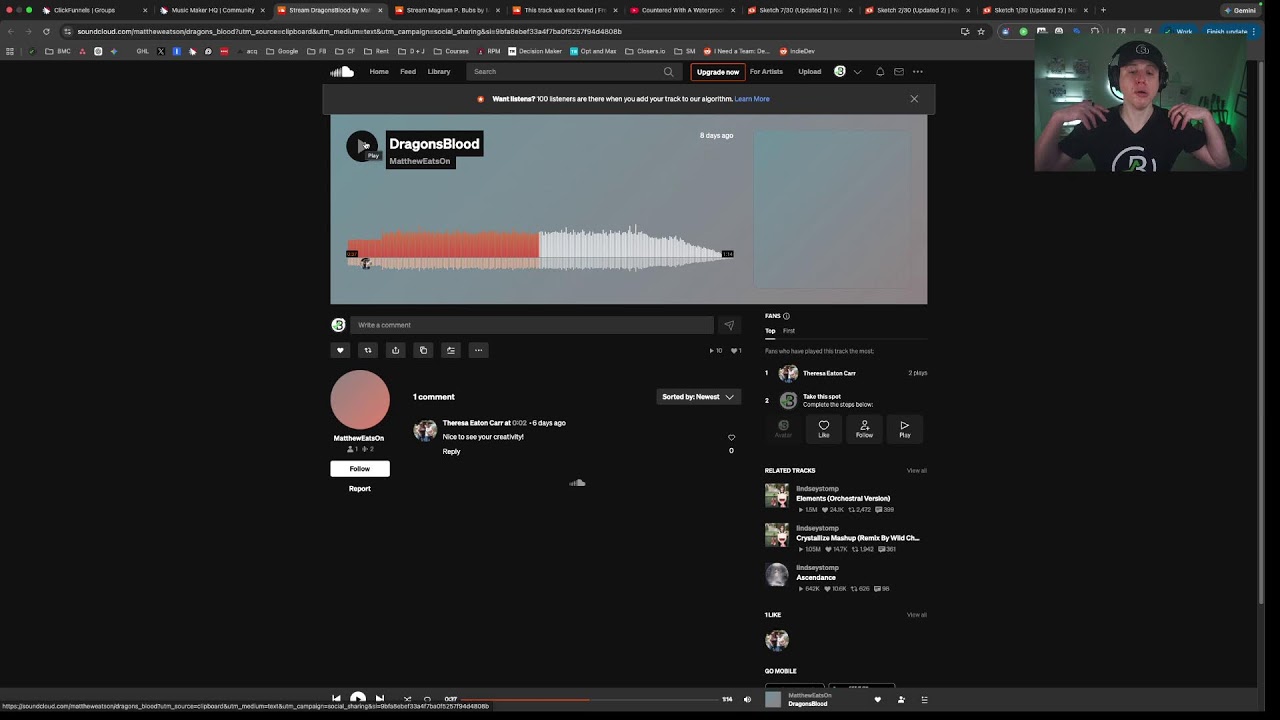This screenshot has width=1280, height=720.
Task: Open the MatthewEatsOn profile avatar
Action: [x=360, y=400]
